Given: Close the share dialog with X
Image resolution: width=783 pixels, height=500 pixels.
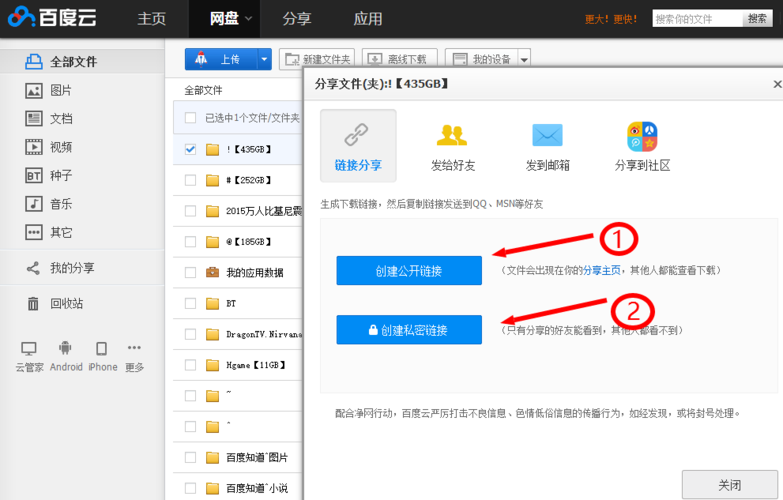Looking at the screenshot, I should (777, 84).
